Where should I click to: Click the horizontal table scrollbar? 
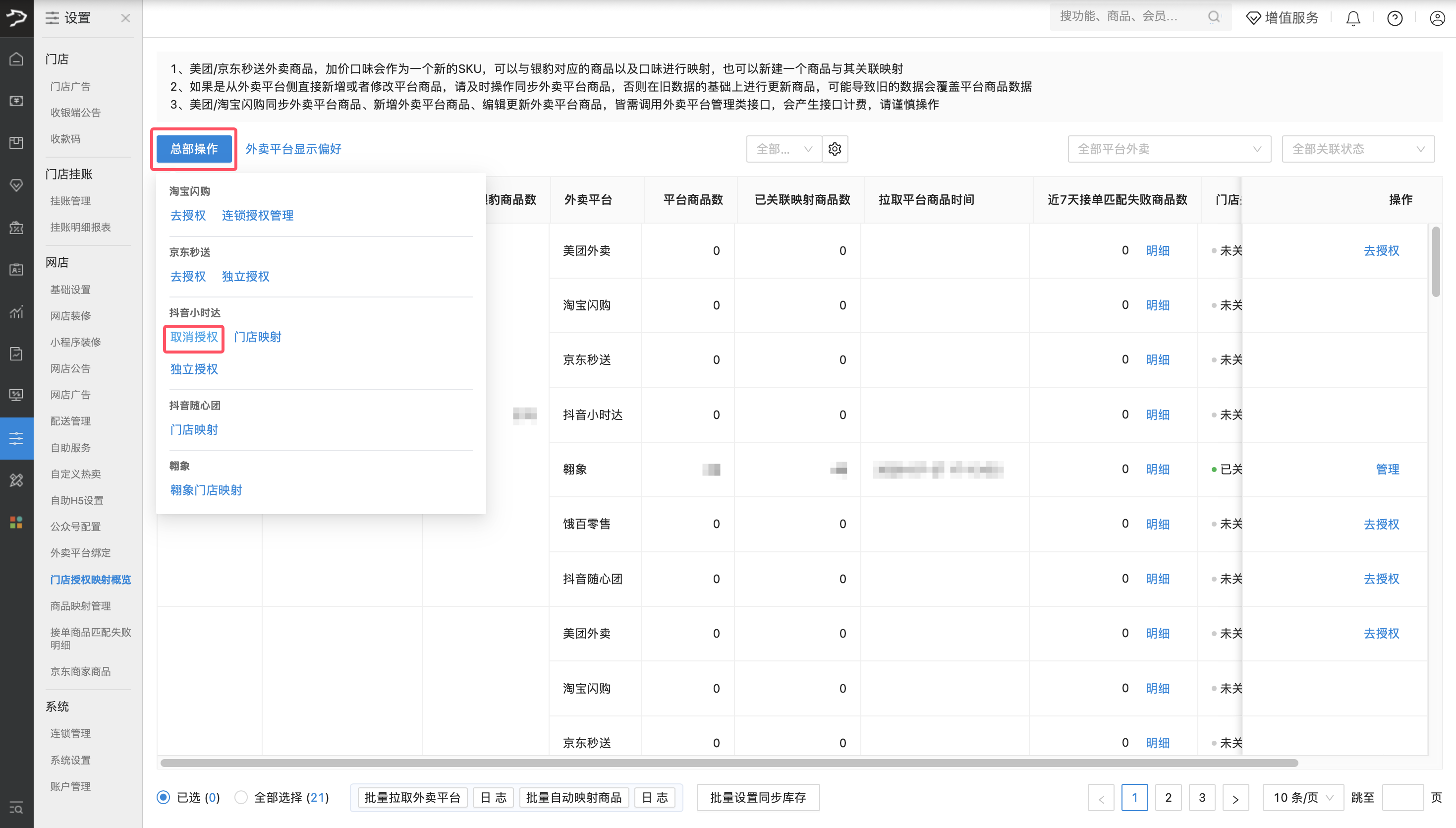tap(729, 763)
